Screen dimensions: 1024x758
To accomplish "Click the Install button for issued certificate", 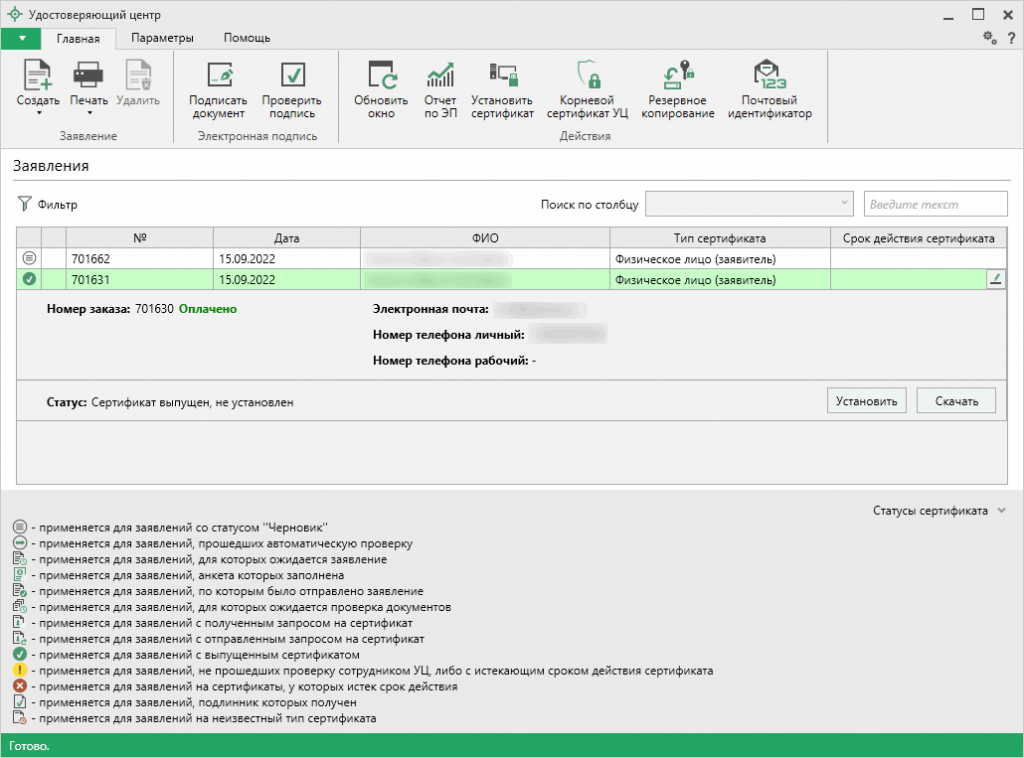I will click(866, 401).
